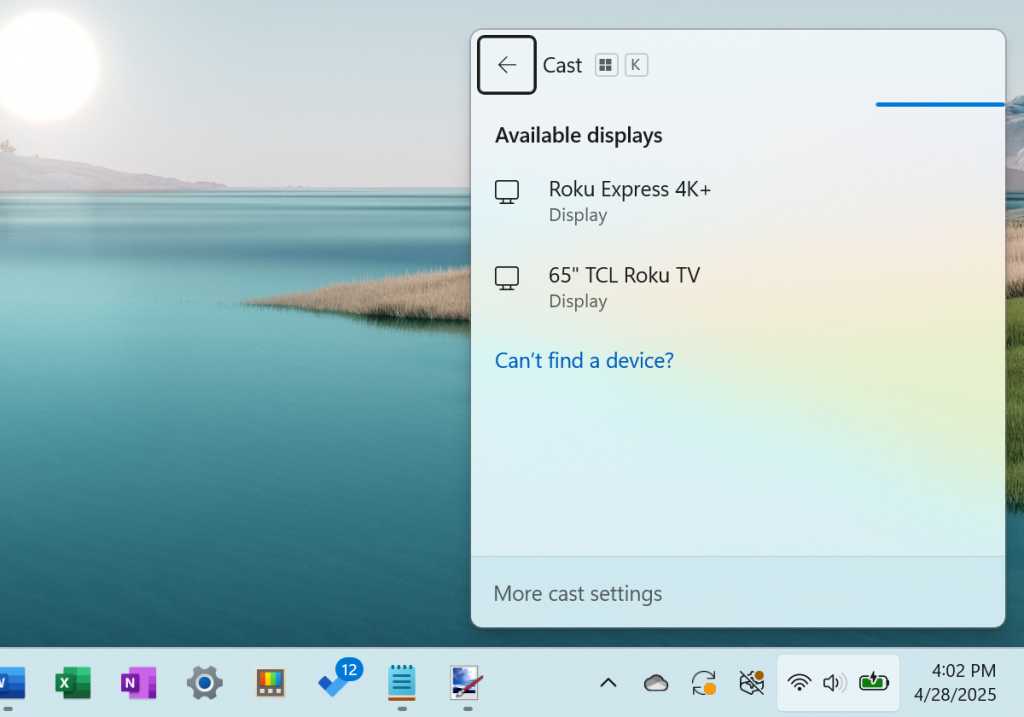The height and width of the screenshot is (717, 1024).
Task: Launch Excel from the taskbar
Action: point(72,684)
